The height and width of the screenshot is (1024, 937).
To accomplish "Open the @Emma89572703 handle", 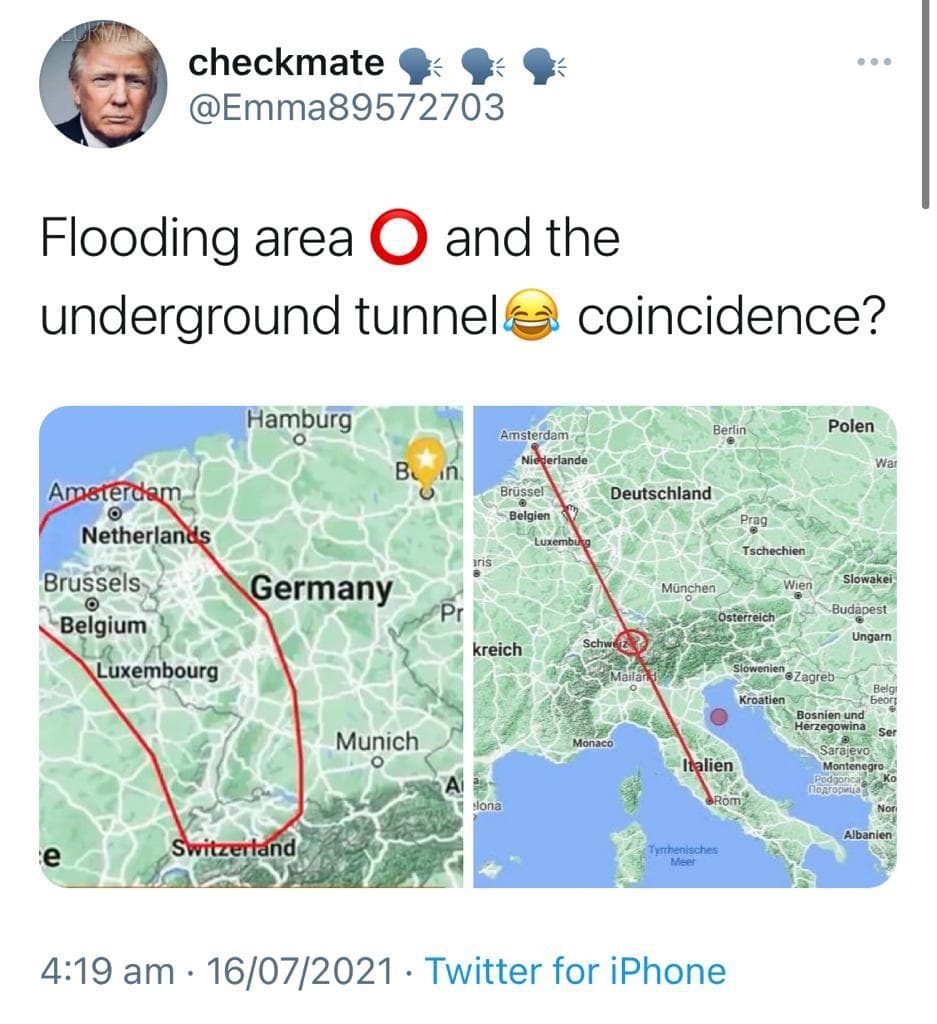I will coord(346,107).
